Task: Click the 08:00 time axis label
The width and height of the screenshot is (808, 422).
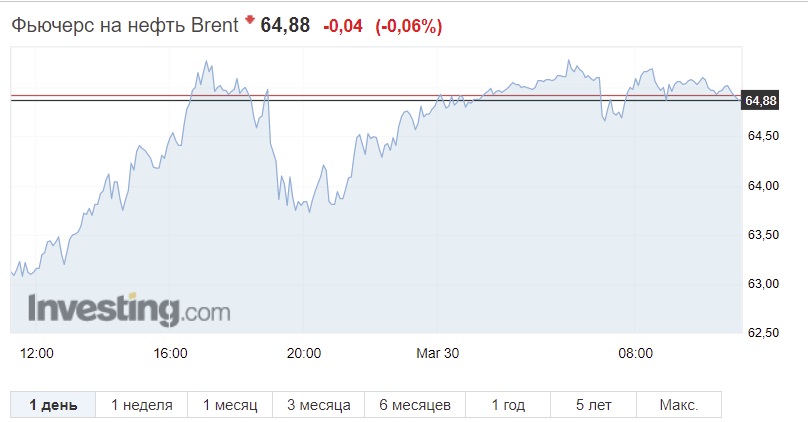Action: coord(635,353)
